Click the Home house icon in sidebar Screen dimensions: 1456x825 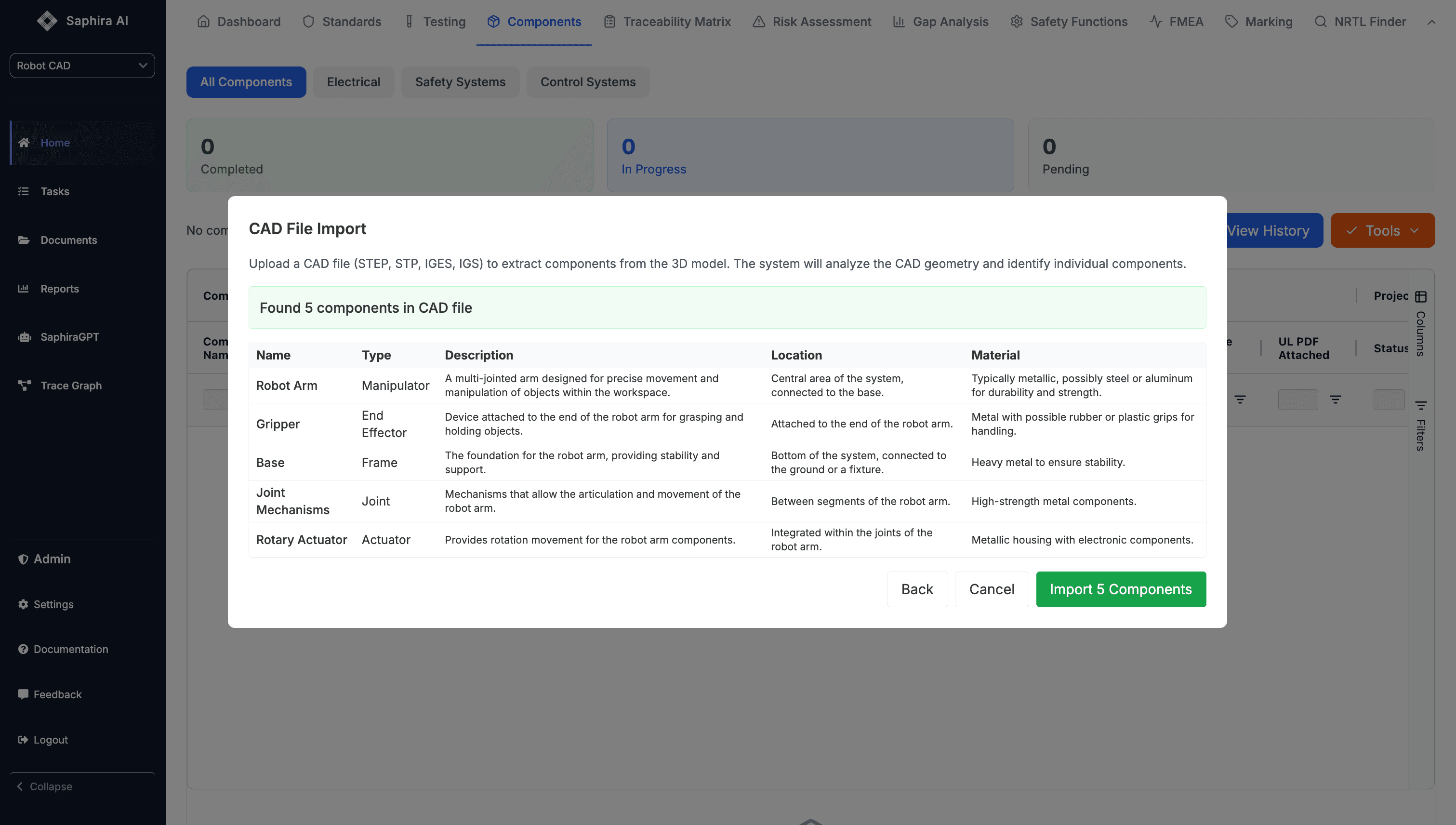click(x=24, y=143)
